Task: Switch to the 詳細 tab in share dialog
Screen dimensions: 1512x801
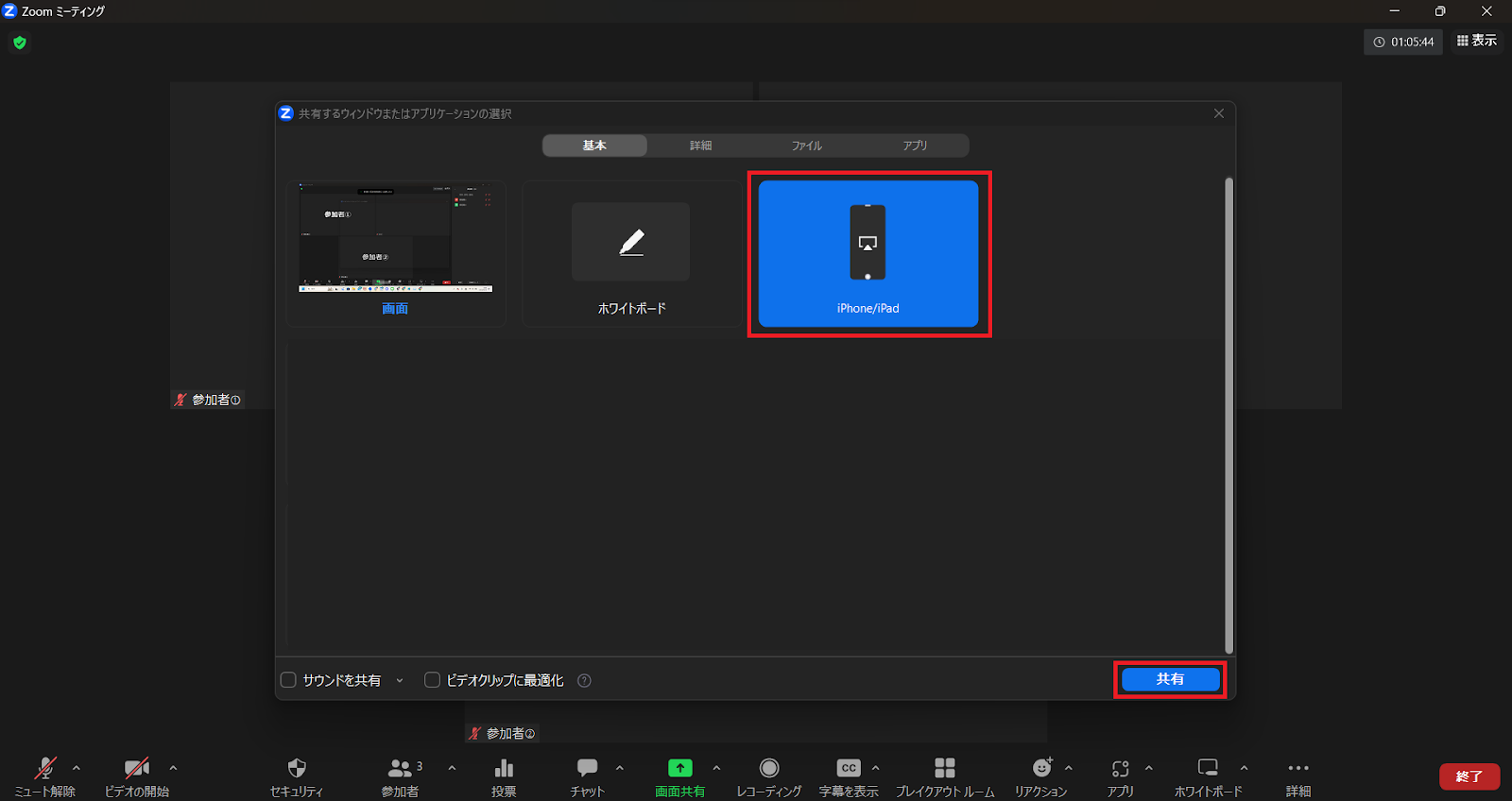Action: [x=700, y=145]
